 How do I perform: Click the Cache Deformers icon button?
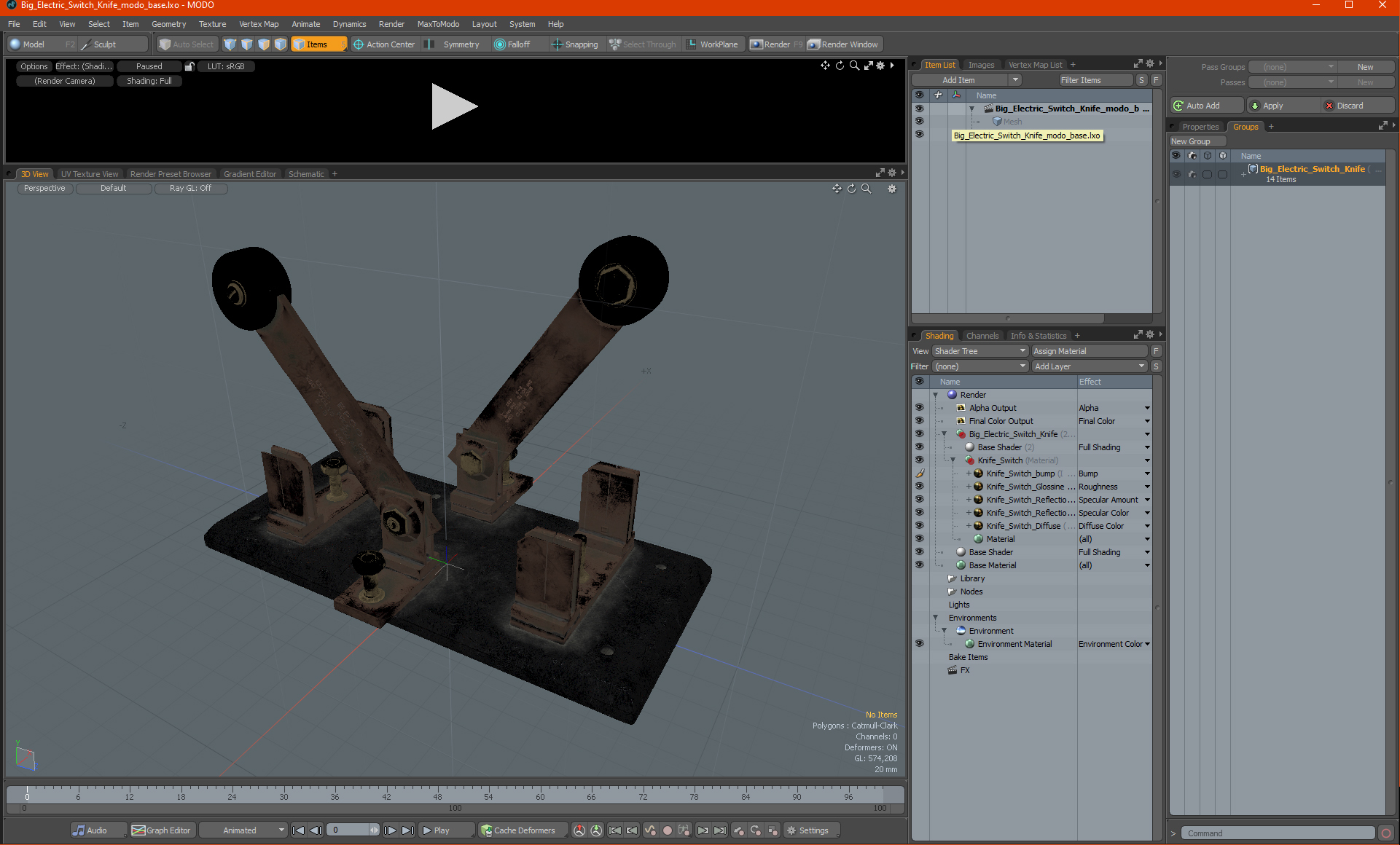[x=486, y=830]
